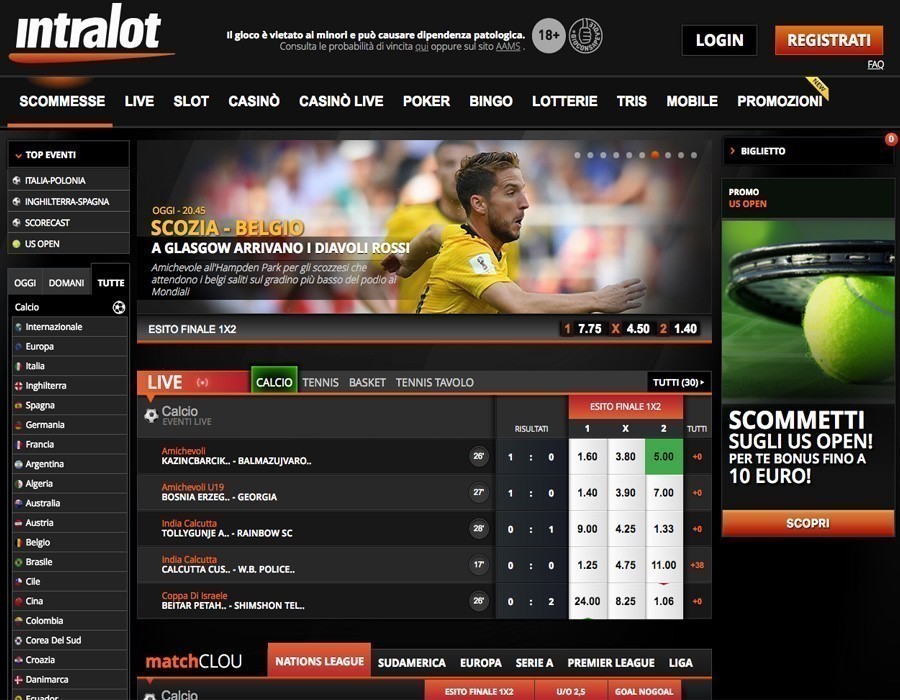Viewport: 900px width, 700px height.
Task: Click the soccer ball icon beside Calcio filter
Action: (x=119, y=308)
